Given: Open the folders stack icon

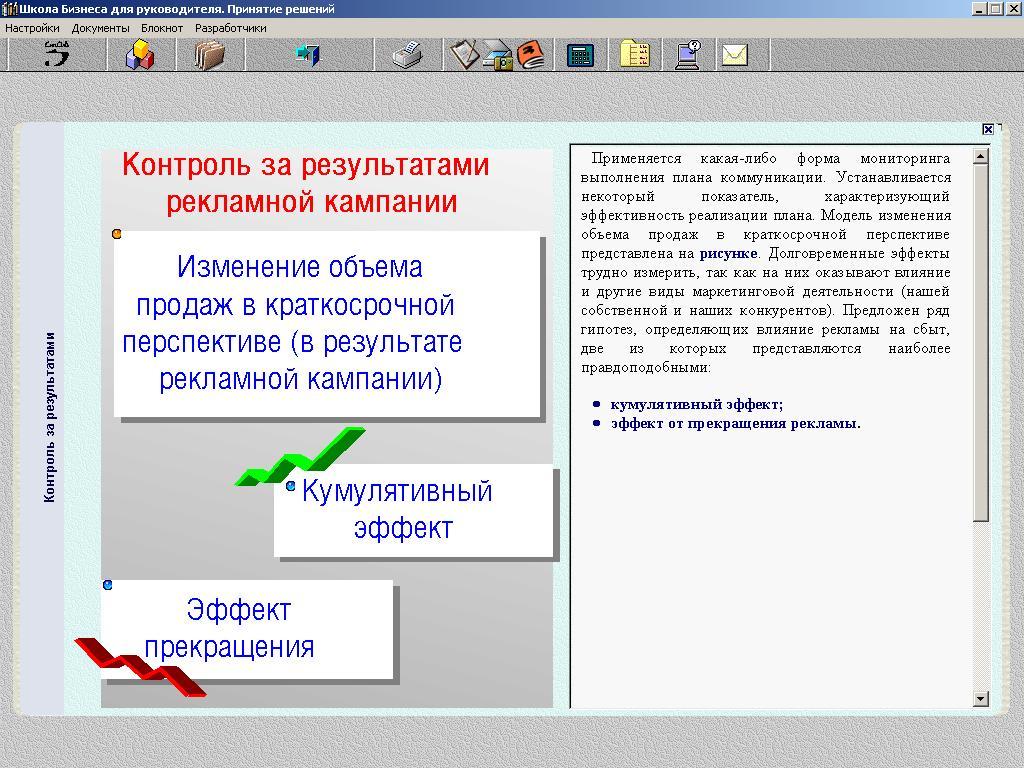Looking at the screenshot, I should [x=210, y=55].
